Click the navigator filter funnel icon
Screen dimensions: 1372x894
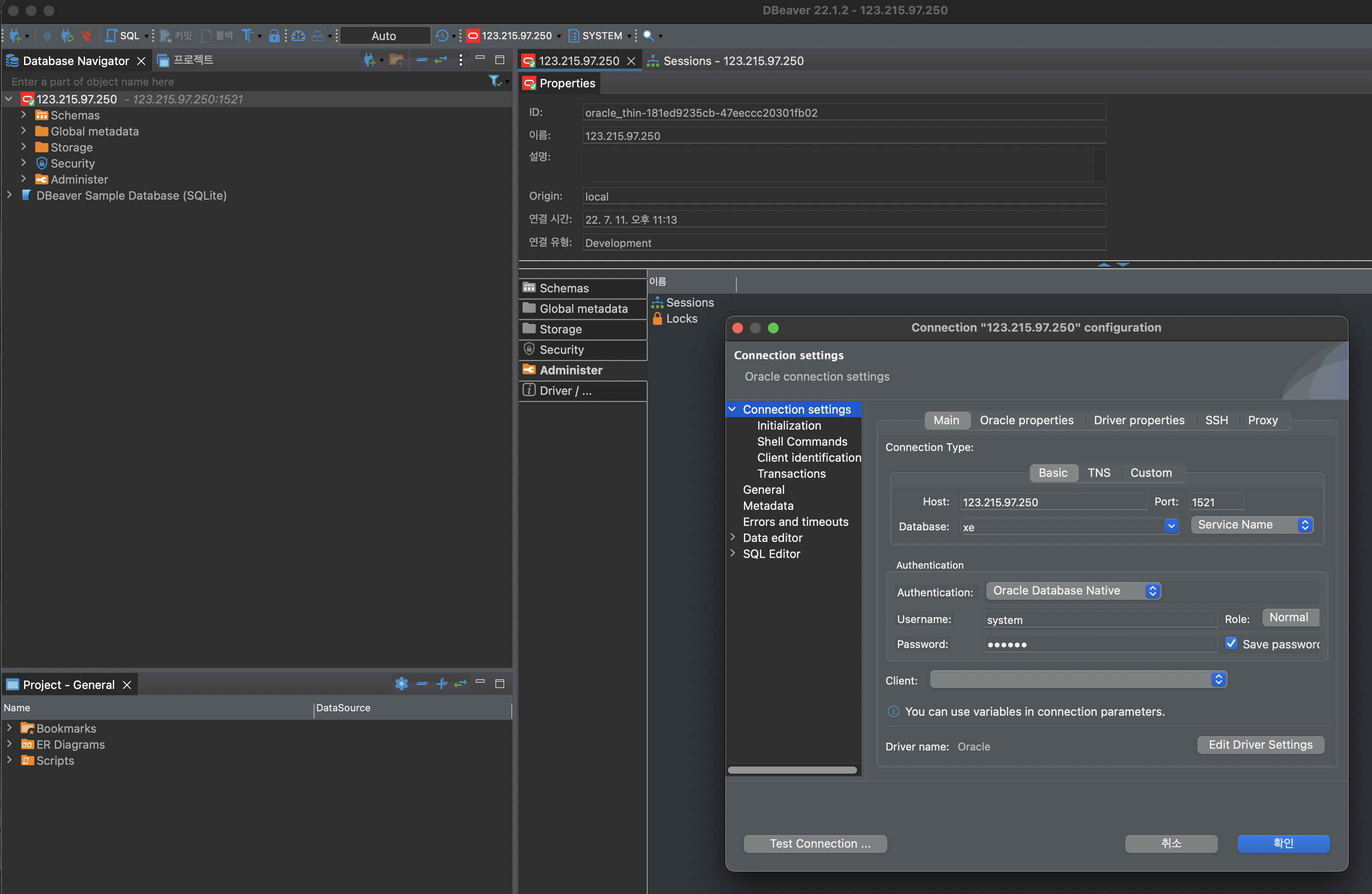494,81
